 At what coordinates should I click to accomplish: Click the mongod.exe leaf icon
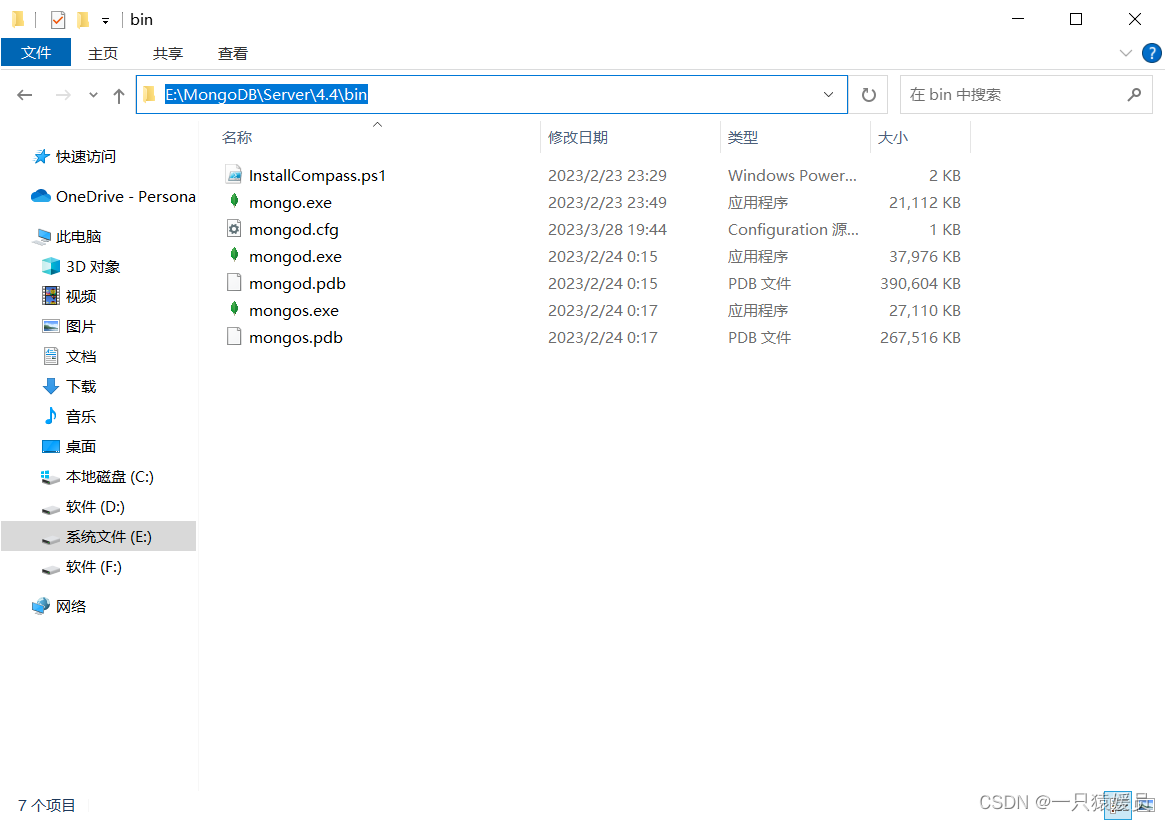click(x=234, y=255)
